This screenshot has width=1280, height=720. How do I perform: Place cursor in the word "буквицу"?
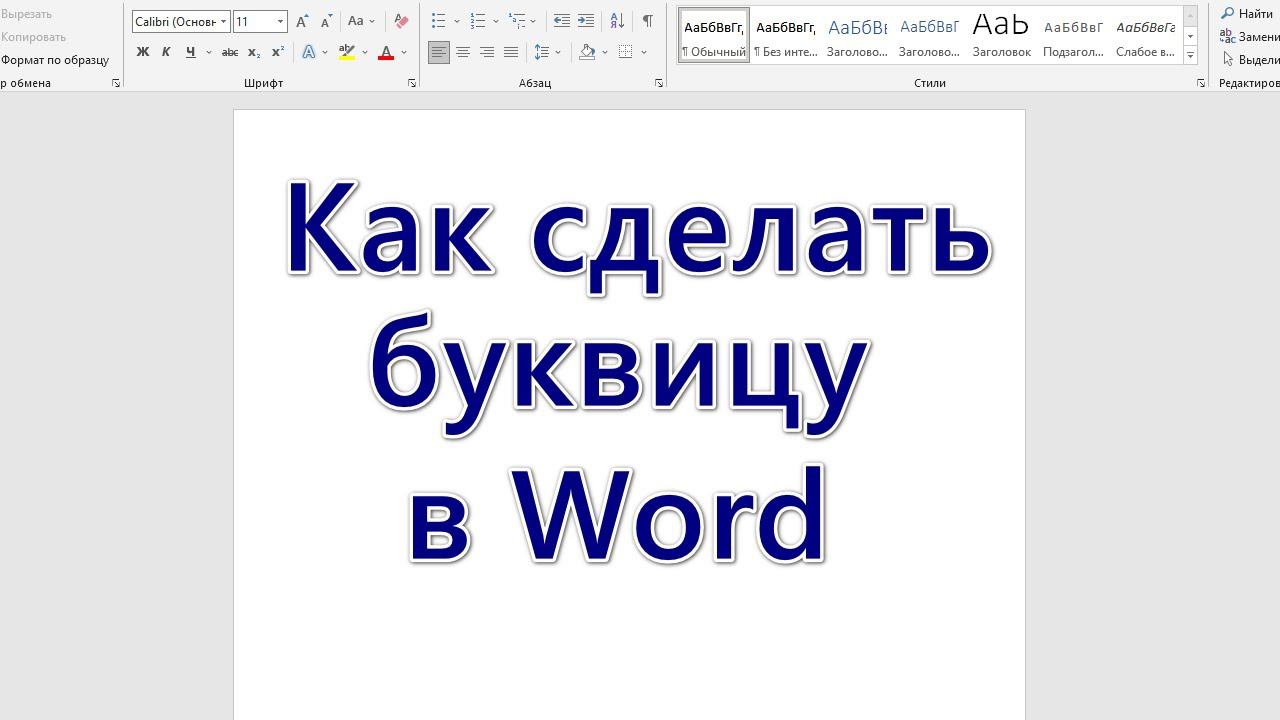(x=618, y=375)
